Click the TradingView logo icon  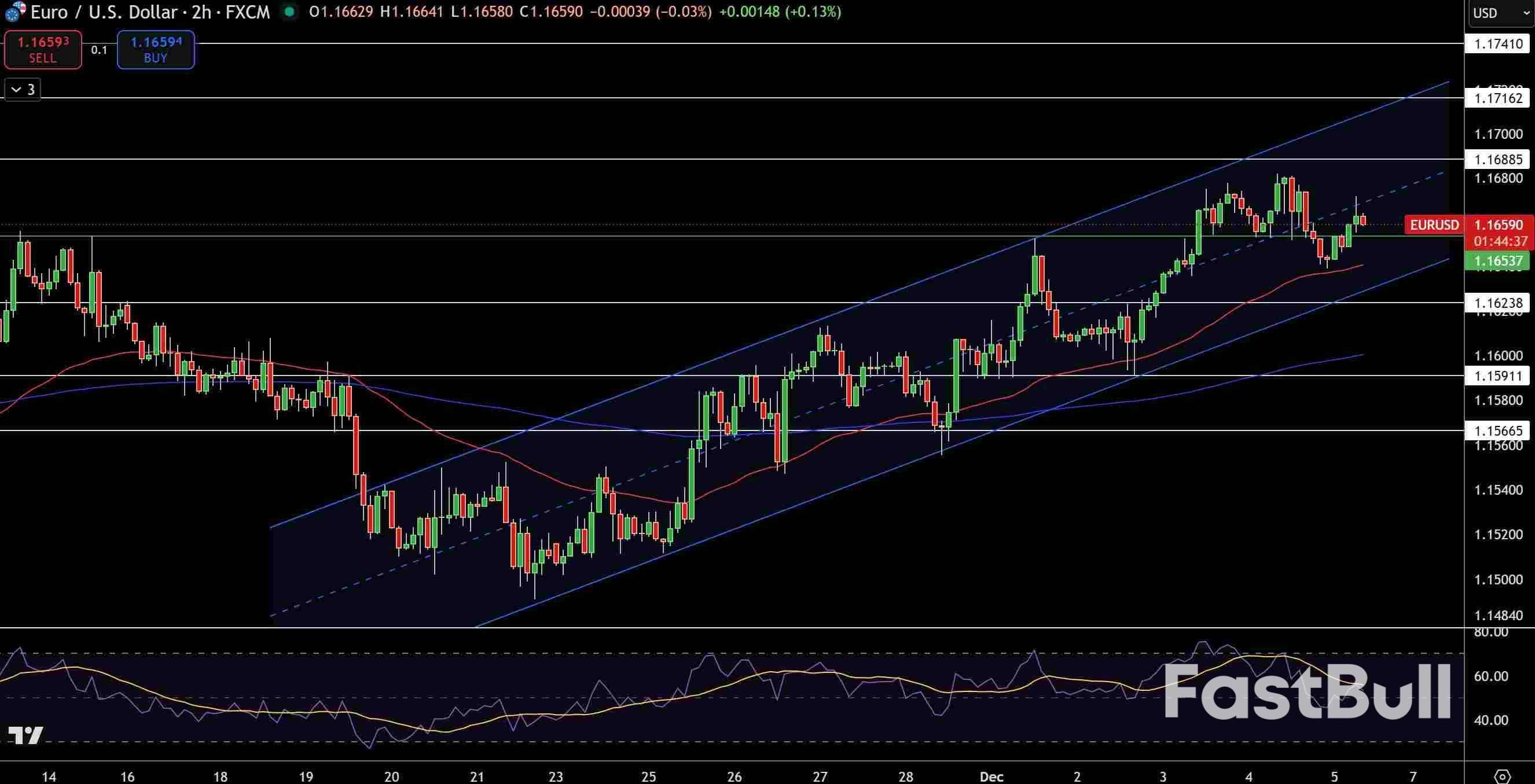click(x=25, y=735)
